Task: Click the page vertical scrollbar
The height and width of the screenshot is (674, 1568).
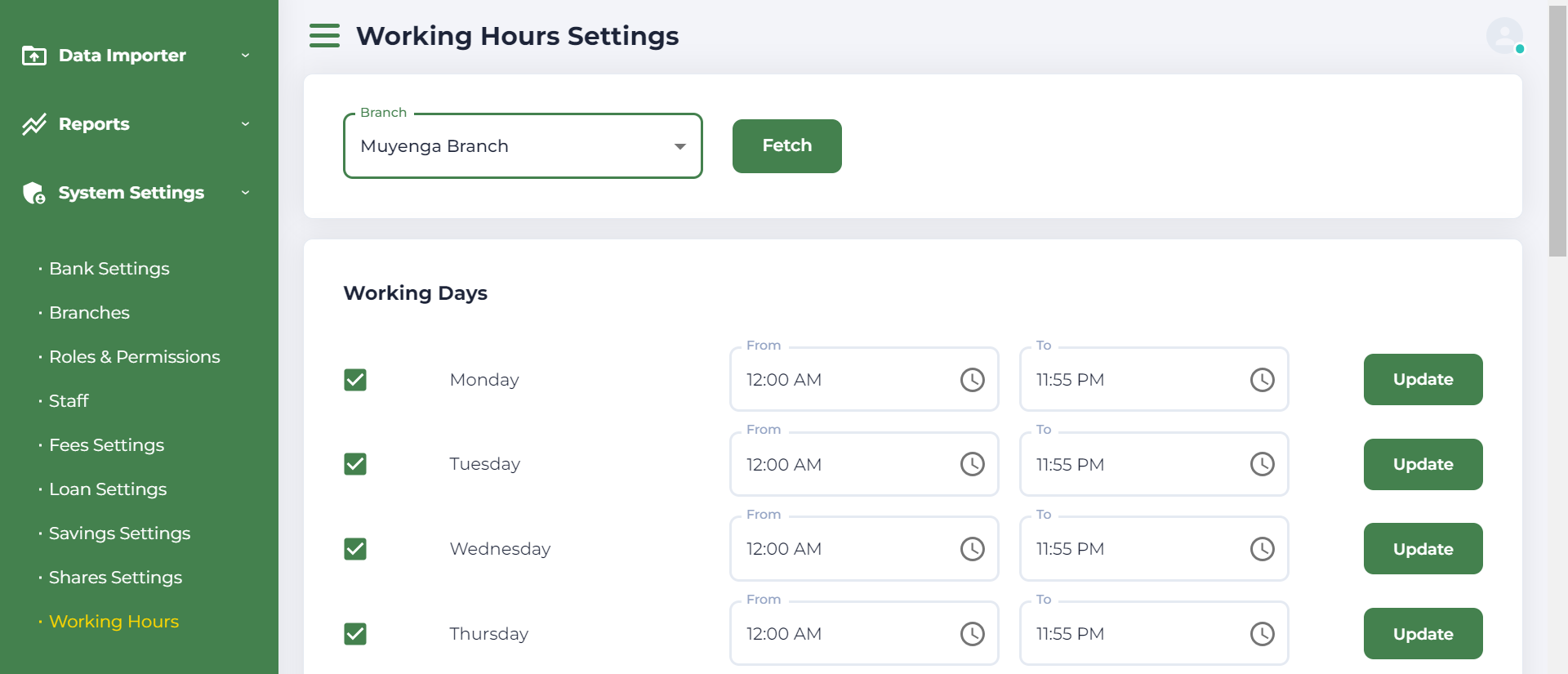Action: click(x=1557, y=131)
